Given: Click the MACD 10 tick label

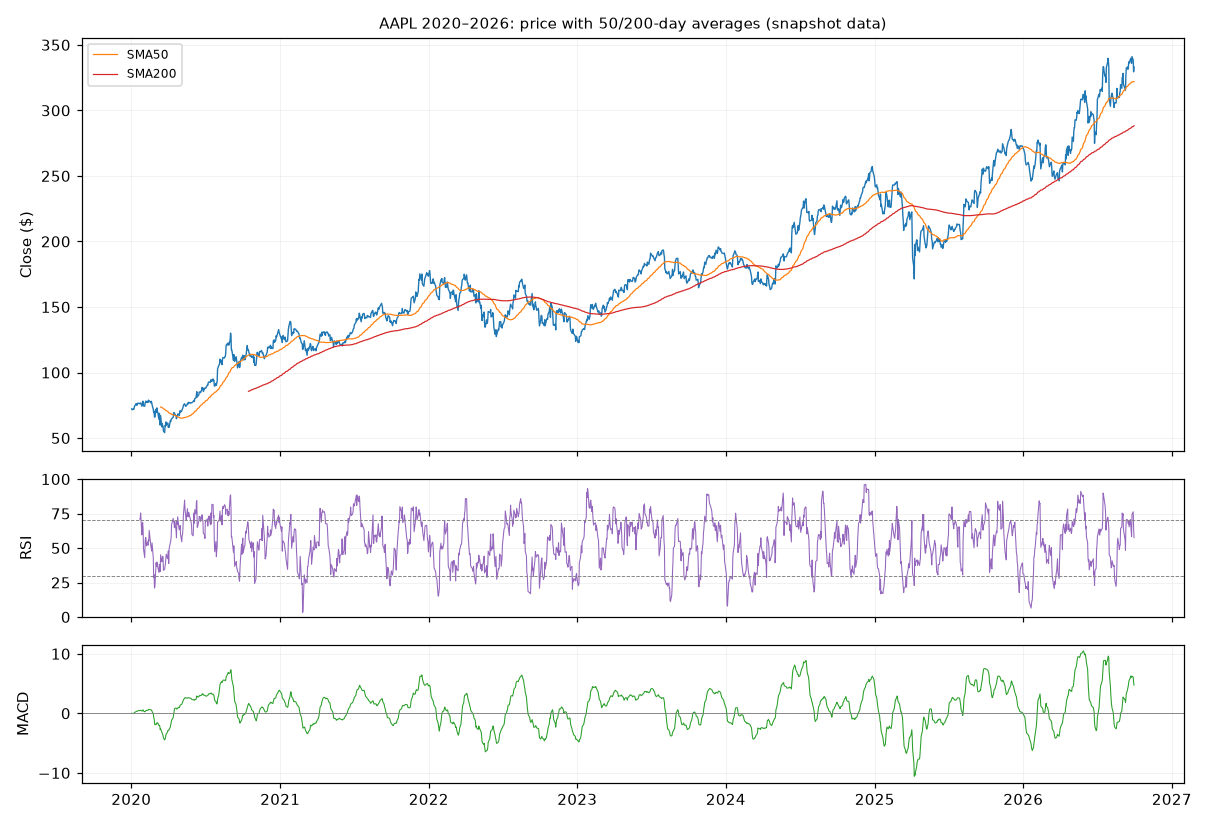Looking at the screenshot, I should coord(61,654).
